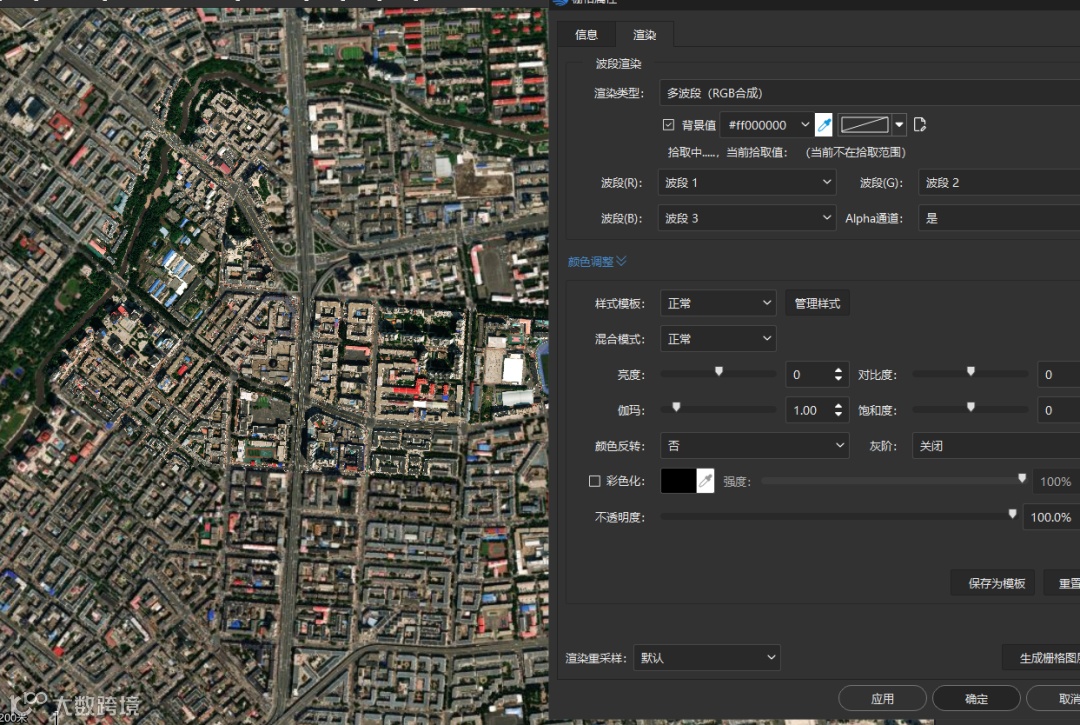Select the 渲染 tab

[x=645, y=35]
